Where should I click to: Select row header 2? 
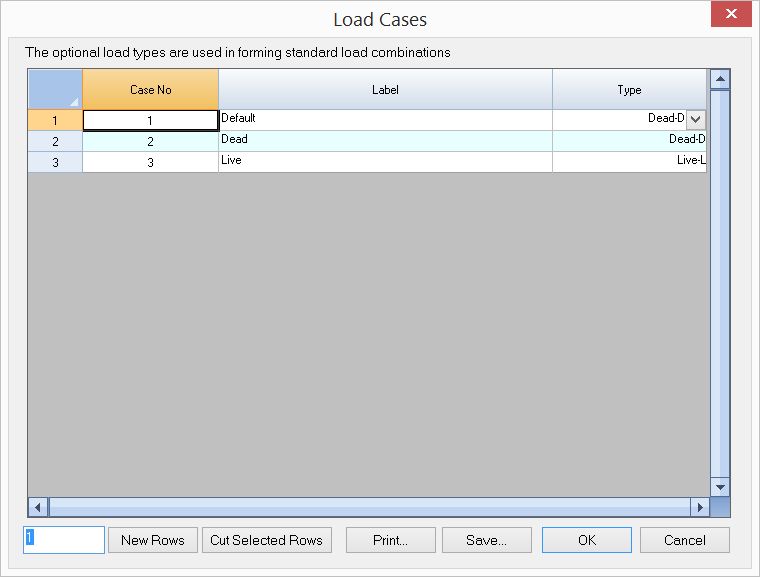[x=55, y=141]
